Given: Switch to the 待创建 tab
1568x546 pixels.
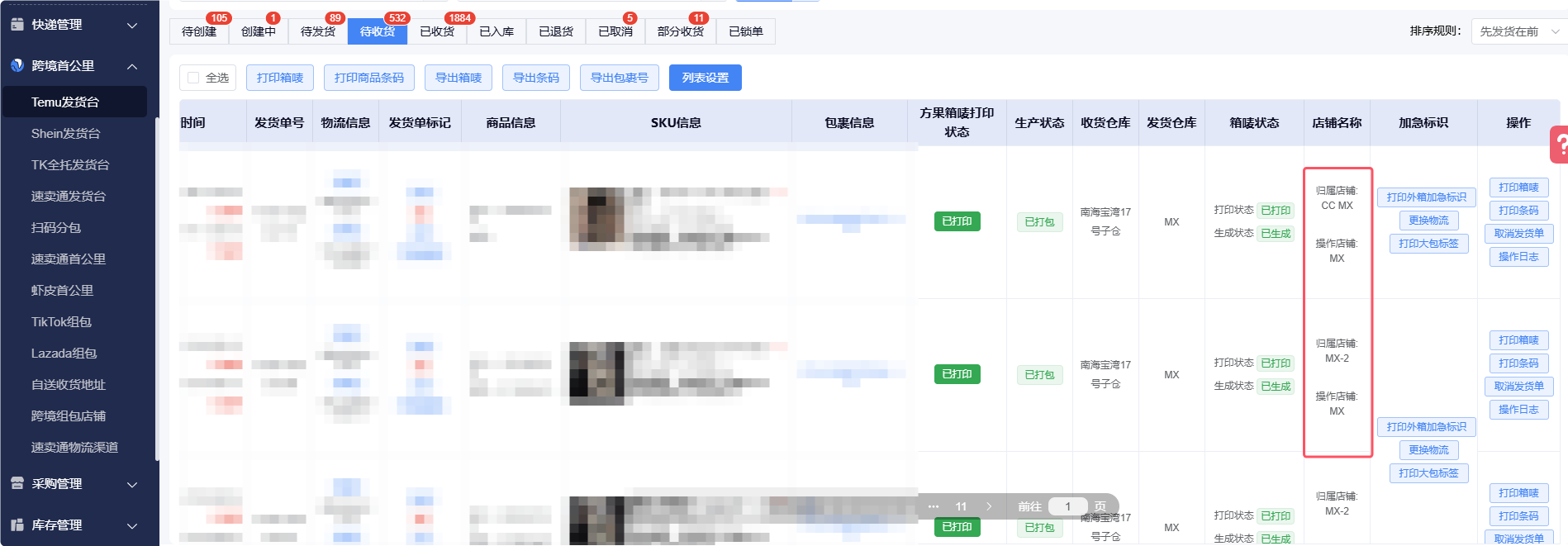Looking at the screenshot, I should (199, 31).
